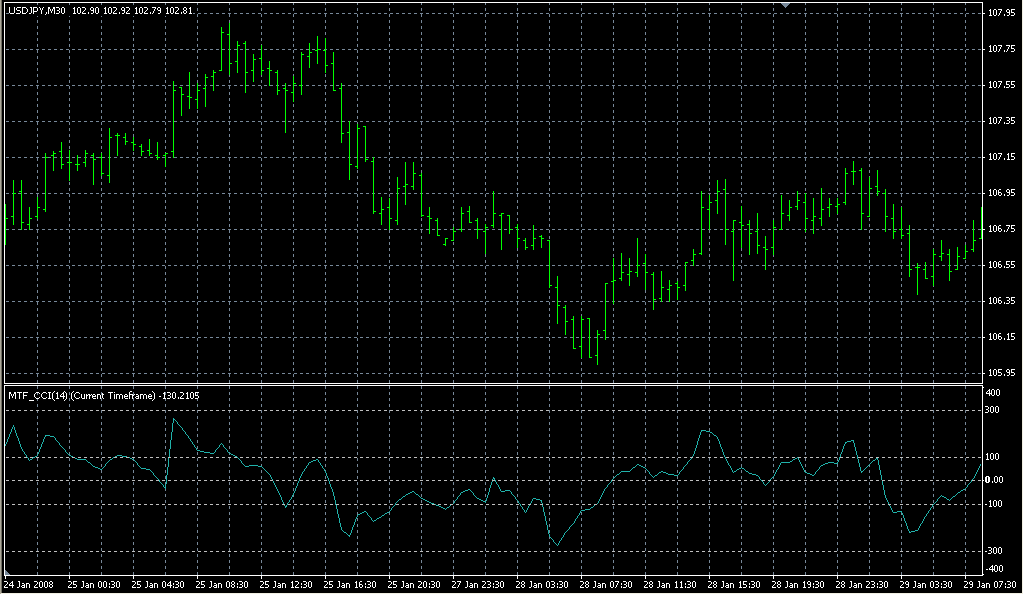Click the highest price bar near 107.85

click(227, 40)
